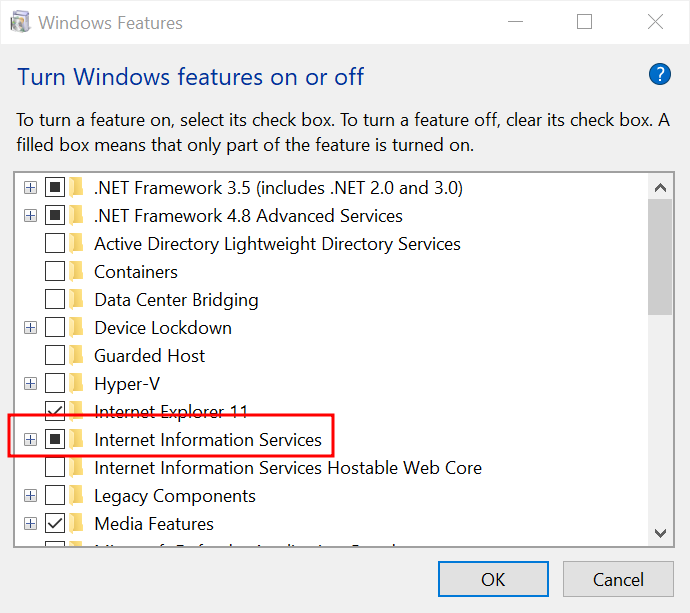Click the Hyper-V folder icon

[x=77, y=384]
